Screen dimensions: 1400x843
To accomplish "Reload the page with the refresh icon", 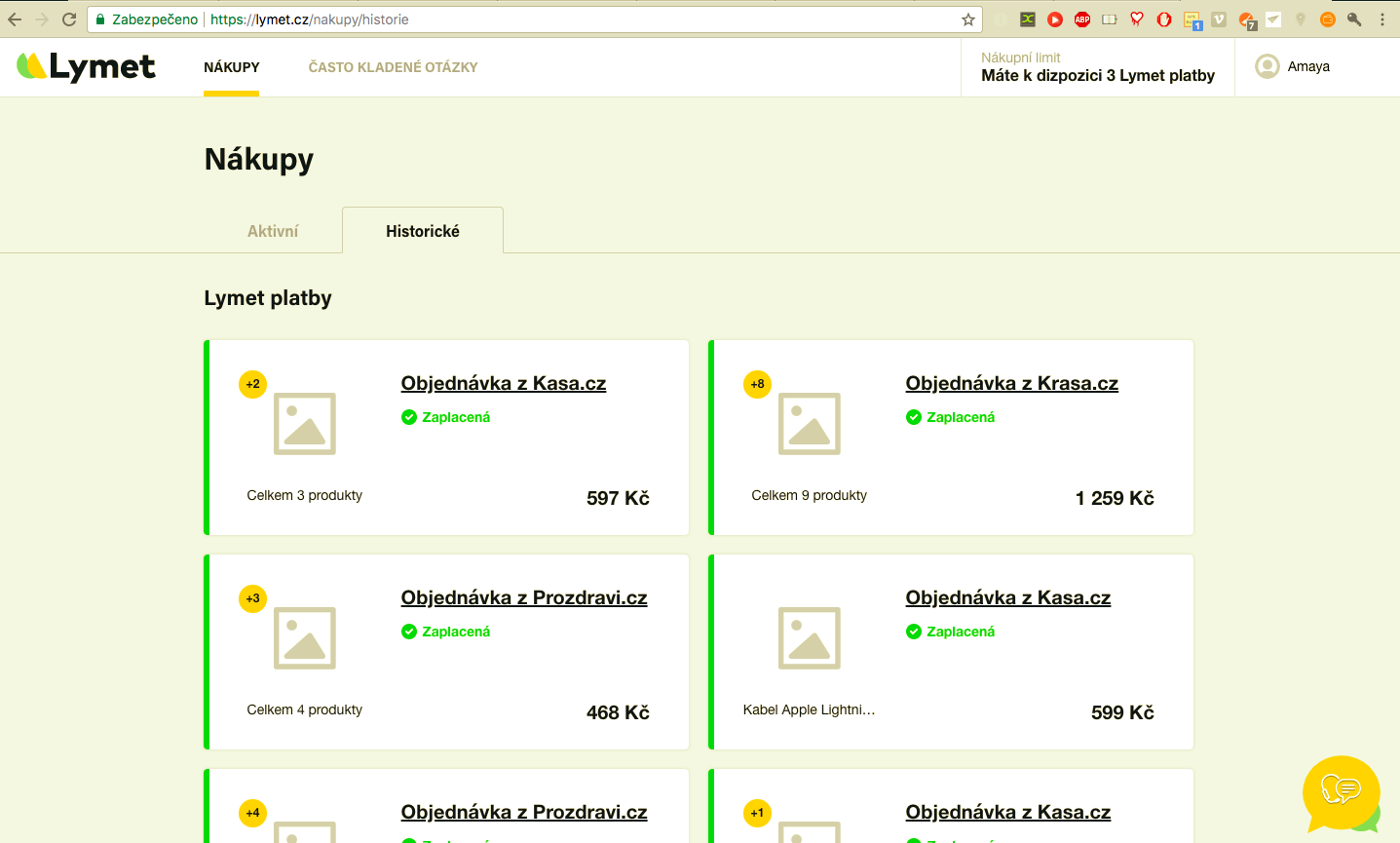I will pos(69,19).
